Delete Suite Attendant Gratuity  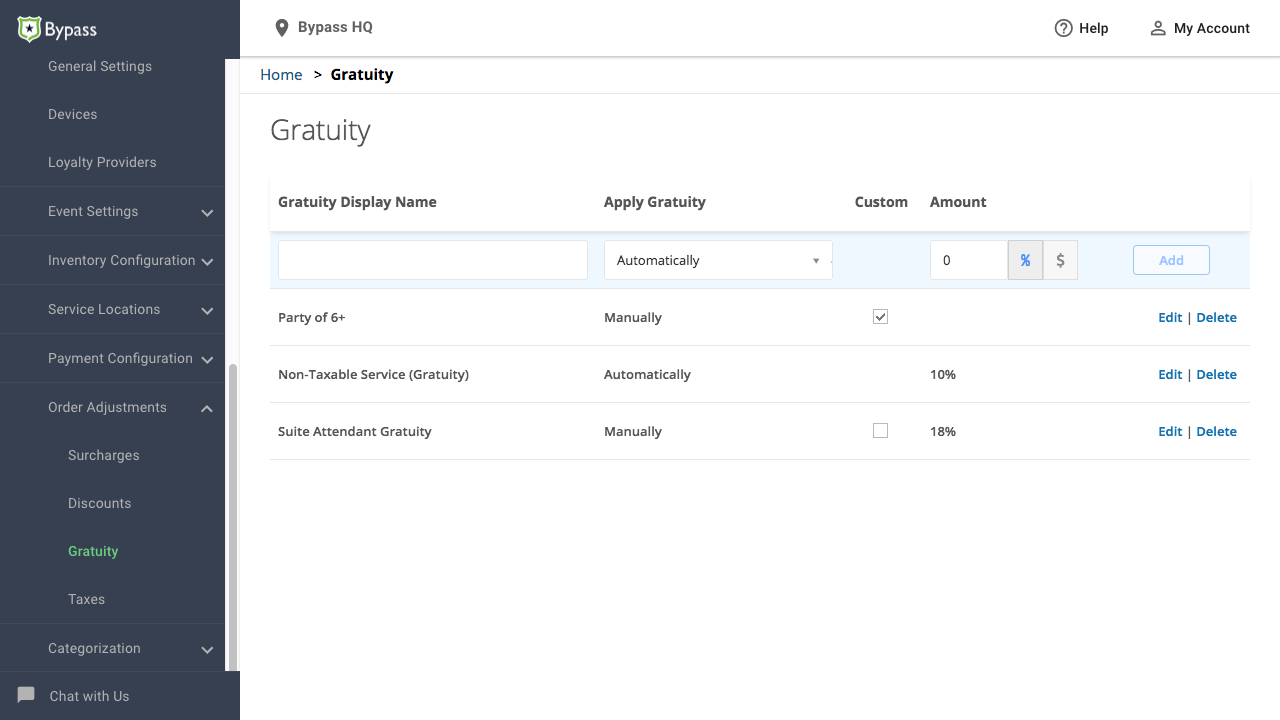(1216, 431)
